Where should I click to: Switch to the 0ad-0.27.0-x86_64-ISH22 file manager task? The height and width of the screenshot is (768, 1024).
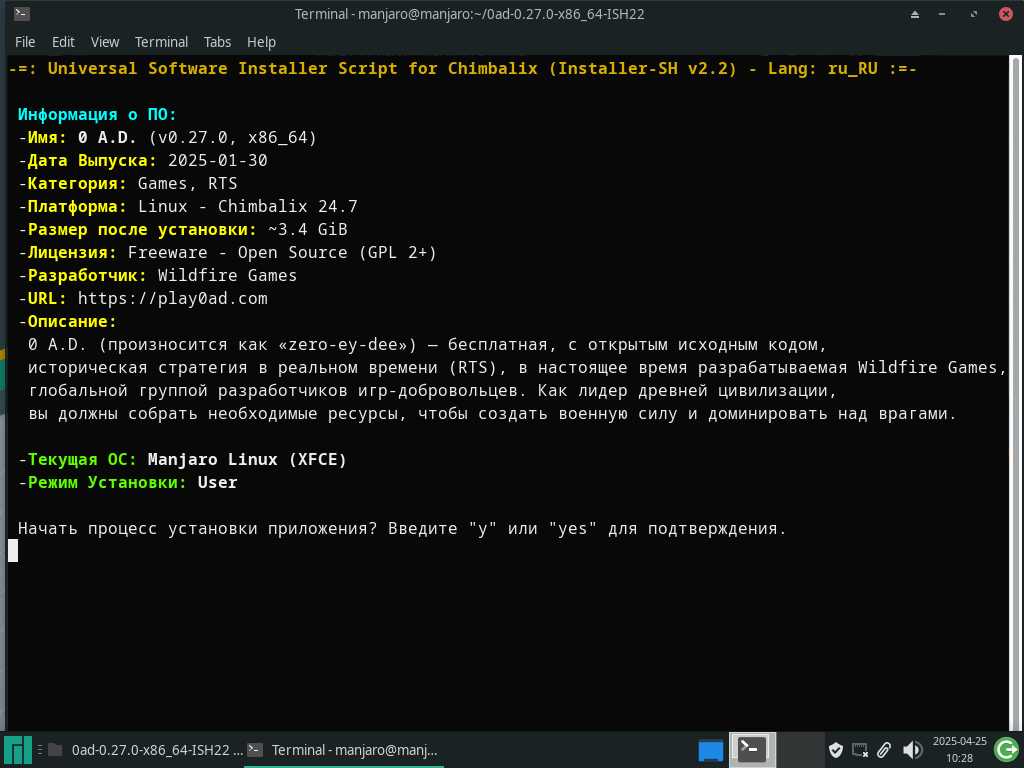pos(146,750)
